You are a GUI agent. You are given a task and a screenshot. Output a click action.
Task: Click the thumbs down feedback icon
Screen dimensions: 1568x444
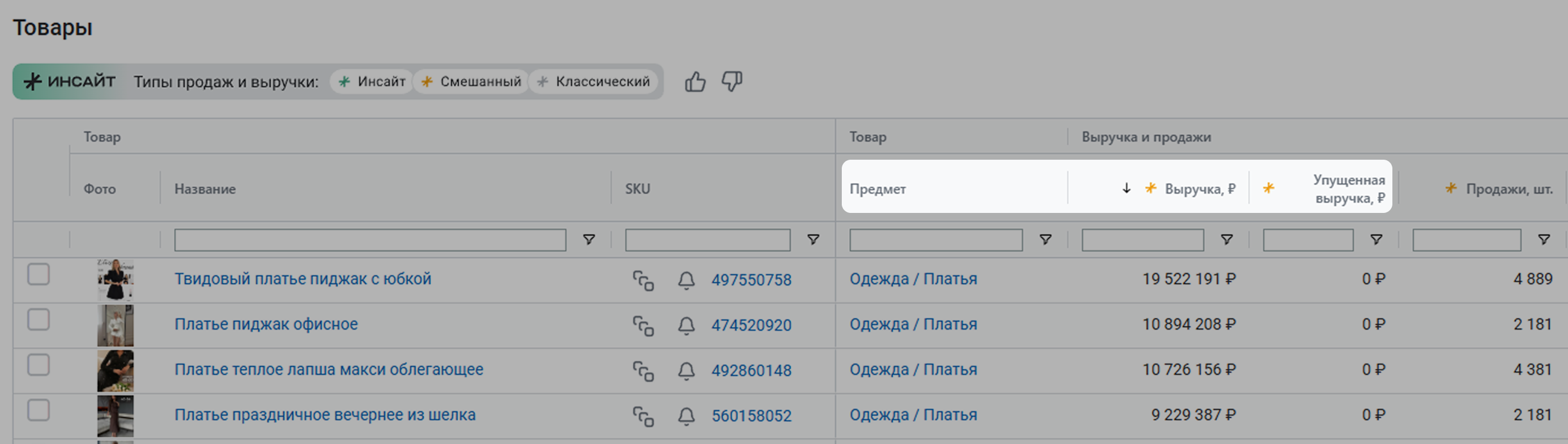tap(732, 82)
